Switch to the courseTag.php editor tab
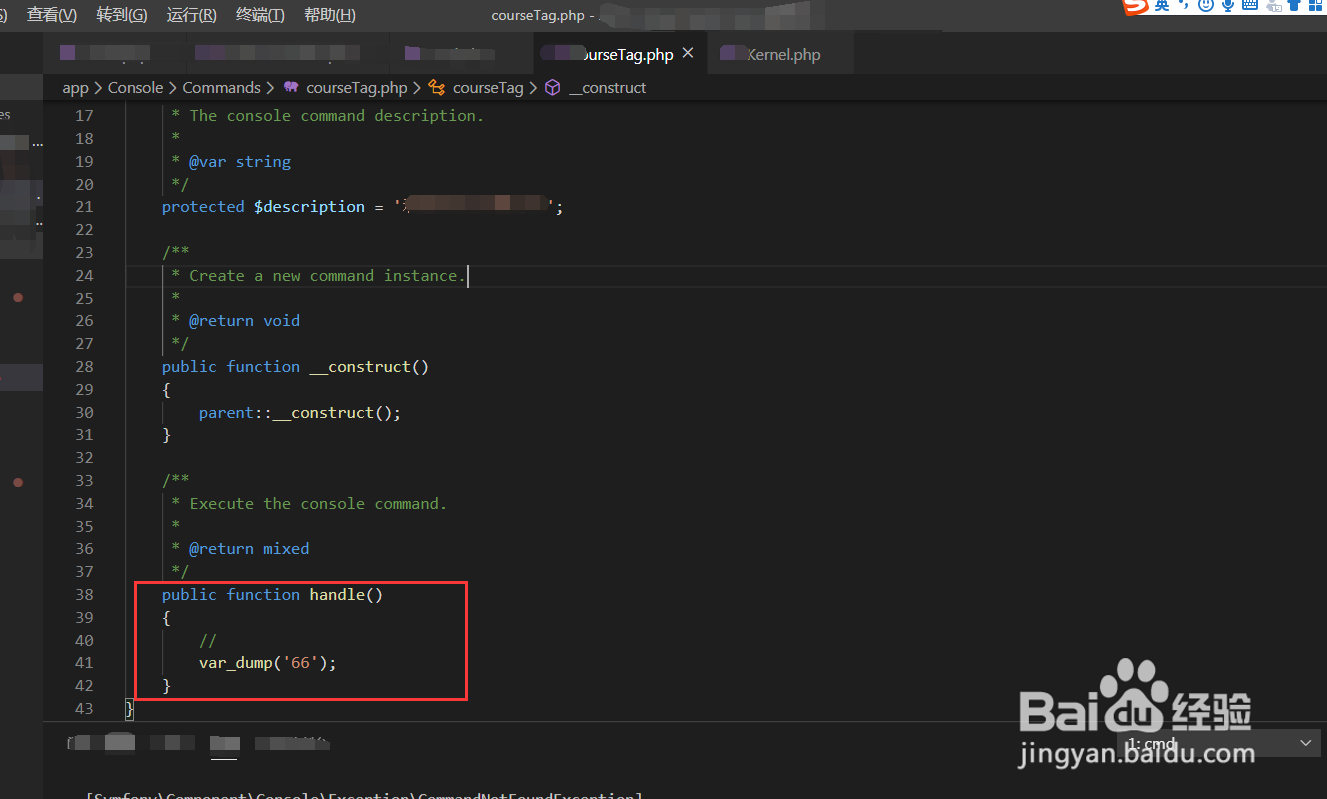 tap(620, 54)
